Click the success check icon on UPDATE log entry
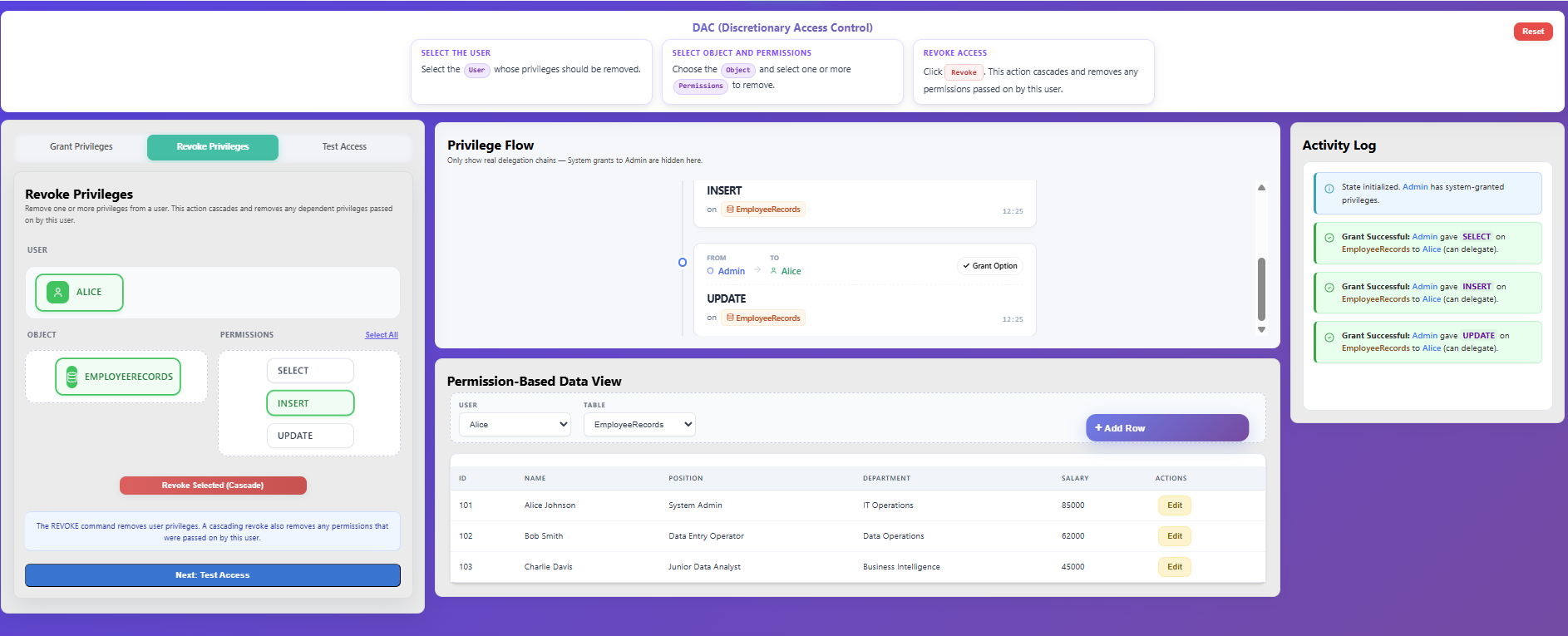 [x=1329, y=338]
